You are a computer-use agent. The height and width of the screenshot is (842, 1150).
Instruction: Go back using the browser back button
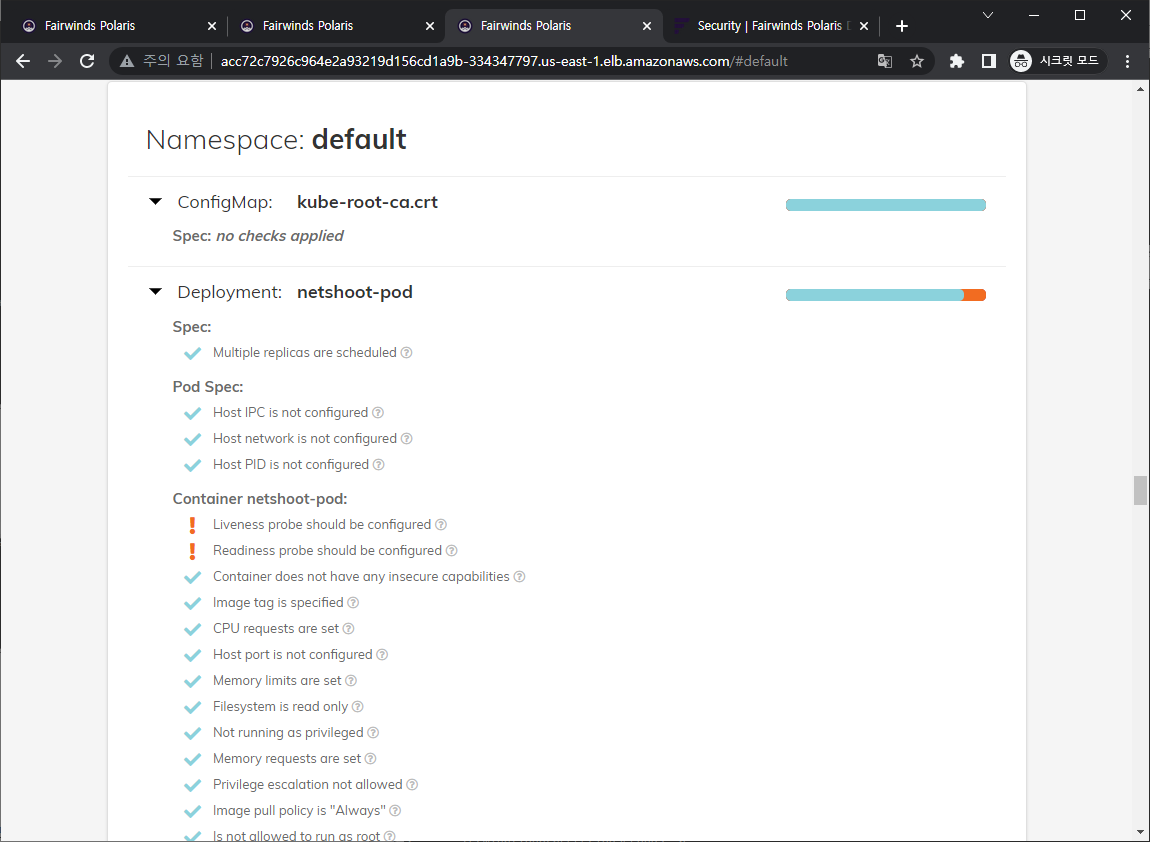click(x=23, y=61)
